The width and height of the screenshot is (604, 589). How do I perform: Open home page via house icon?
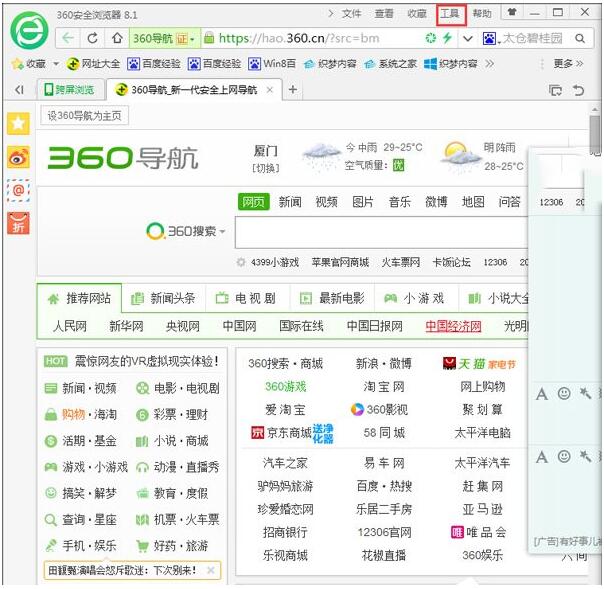[x=117, y=38]
